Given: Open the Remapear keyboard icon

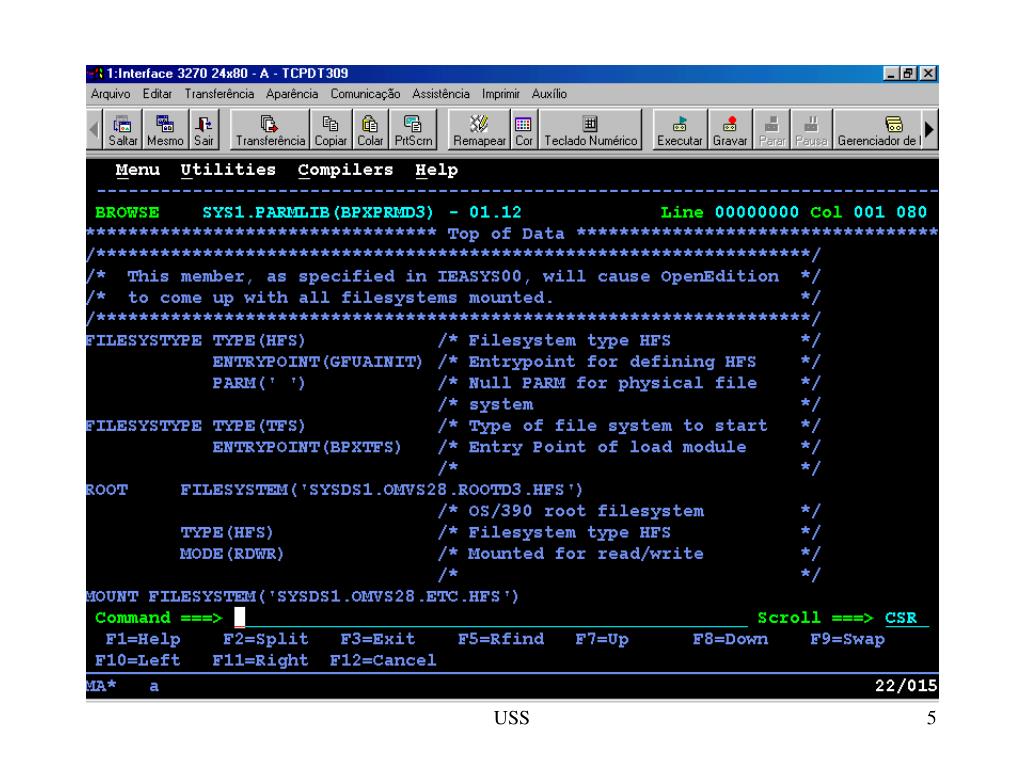Looking at the screenshot, I should point(479,130).
